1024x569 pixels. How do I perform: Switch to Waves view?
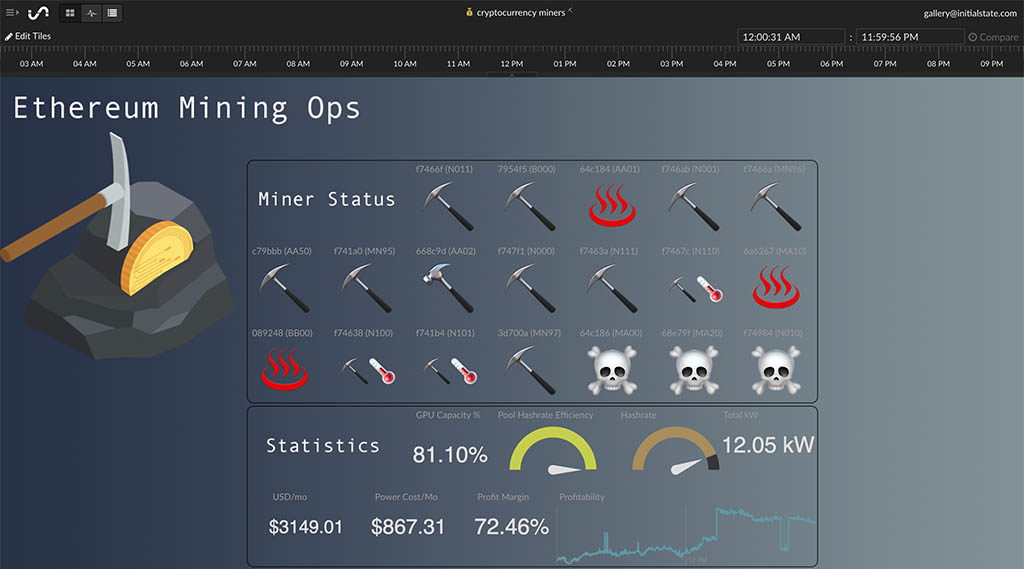point(91,13)
